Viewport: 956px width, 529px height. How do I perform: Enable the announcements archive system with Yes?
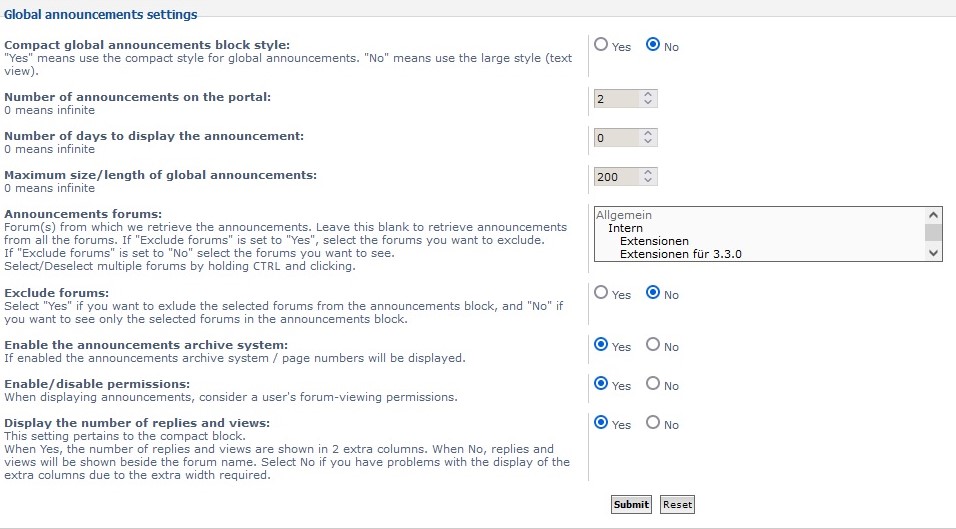[601, 345]
